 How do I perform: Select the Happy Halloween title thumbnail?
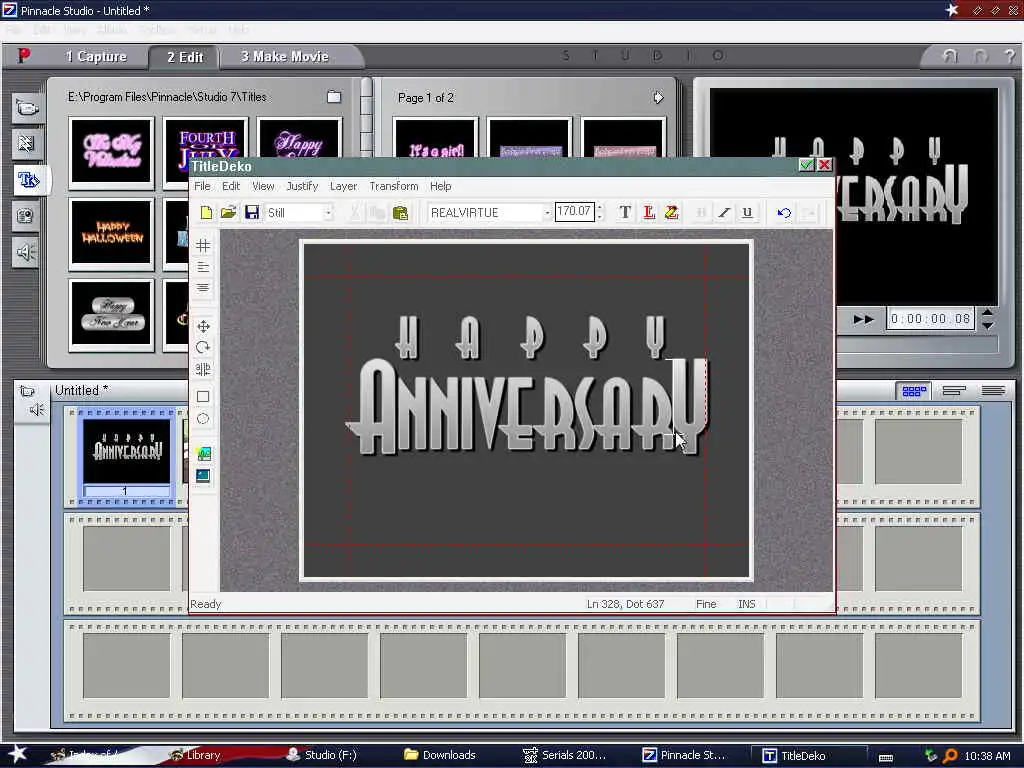(111, 233)
